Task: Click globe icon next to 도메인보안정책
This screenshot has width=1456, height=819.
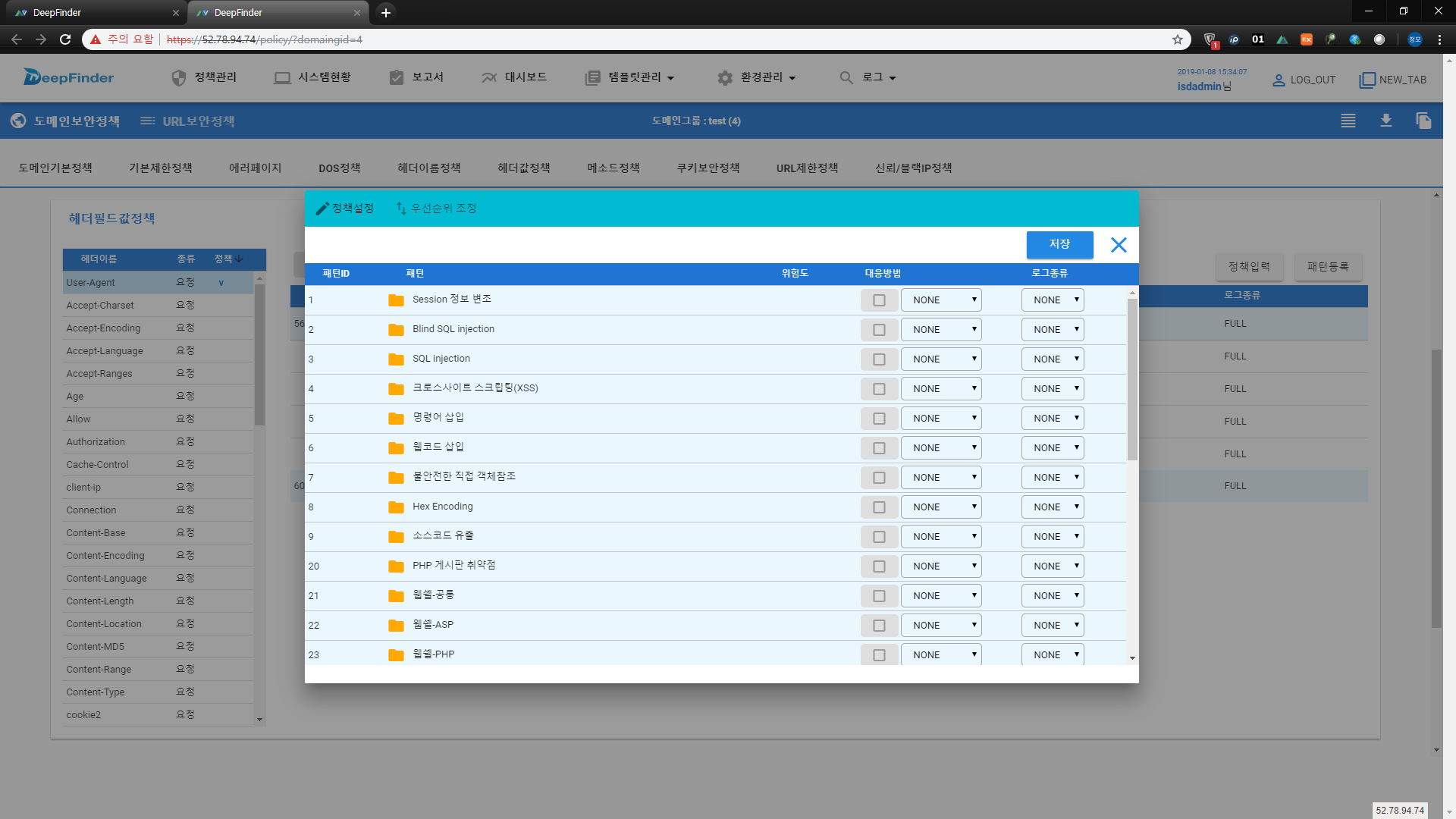Action: point(18,121)
